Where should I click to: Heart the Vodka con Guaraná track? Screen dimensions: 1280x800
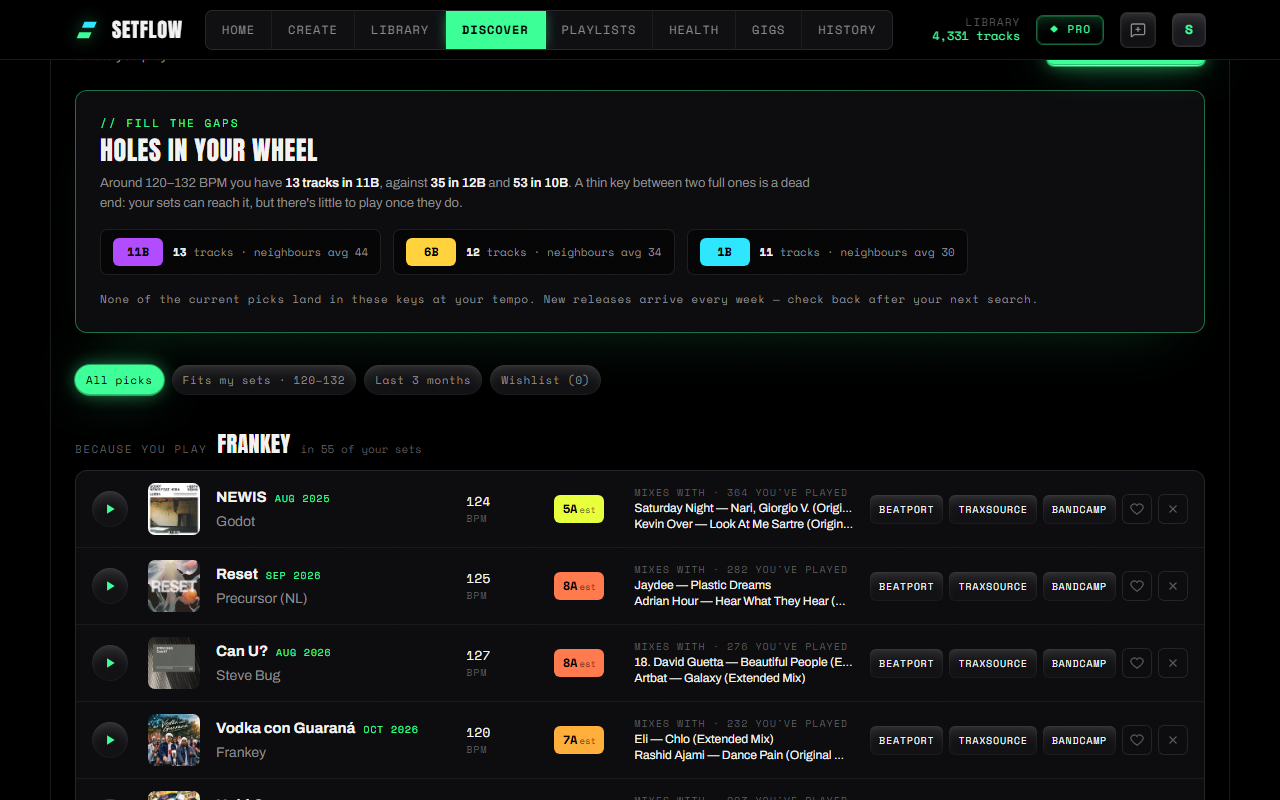[1137, 740]
